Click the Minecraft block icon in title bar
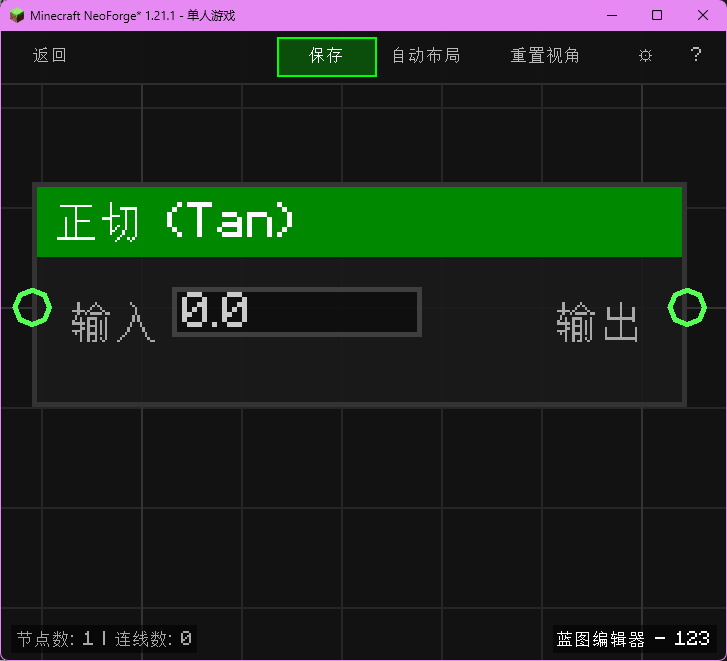 click(x=17, y=15)
